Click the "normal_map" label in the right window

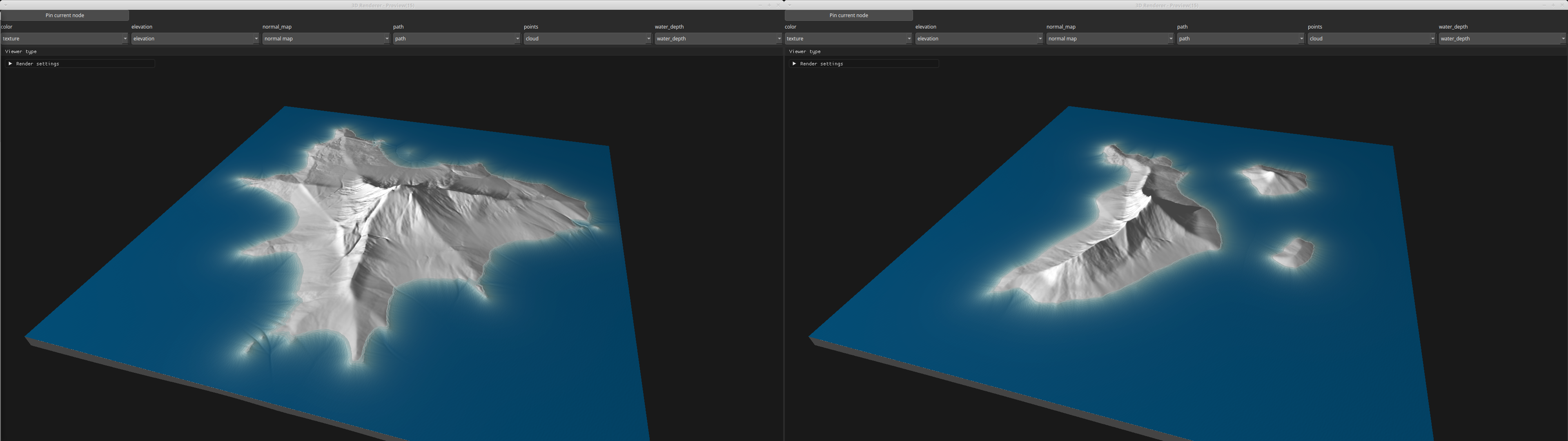click(1061, 27)
